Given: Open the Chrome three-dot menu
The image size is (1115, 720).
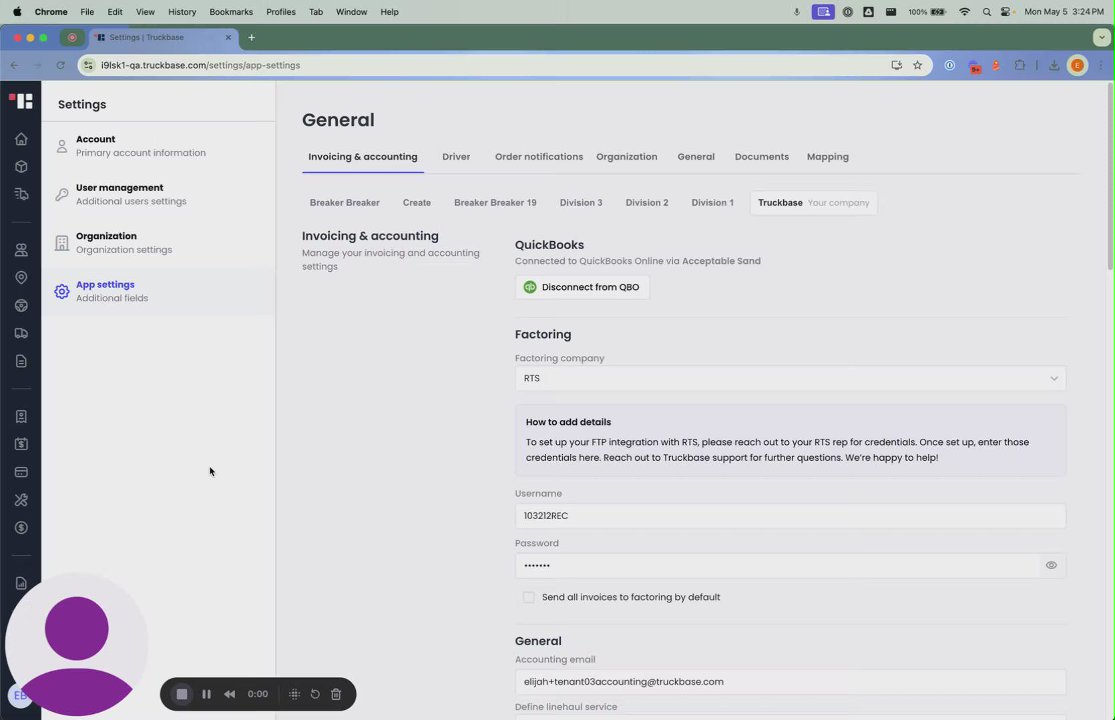Looking at the screenshot, I should (1101, 65).
